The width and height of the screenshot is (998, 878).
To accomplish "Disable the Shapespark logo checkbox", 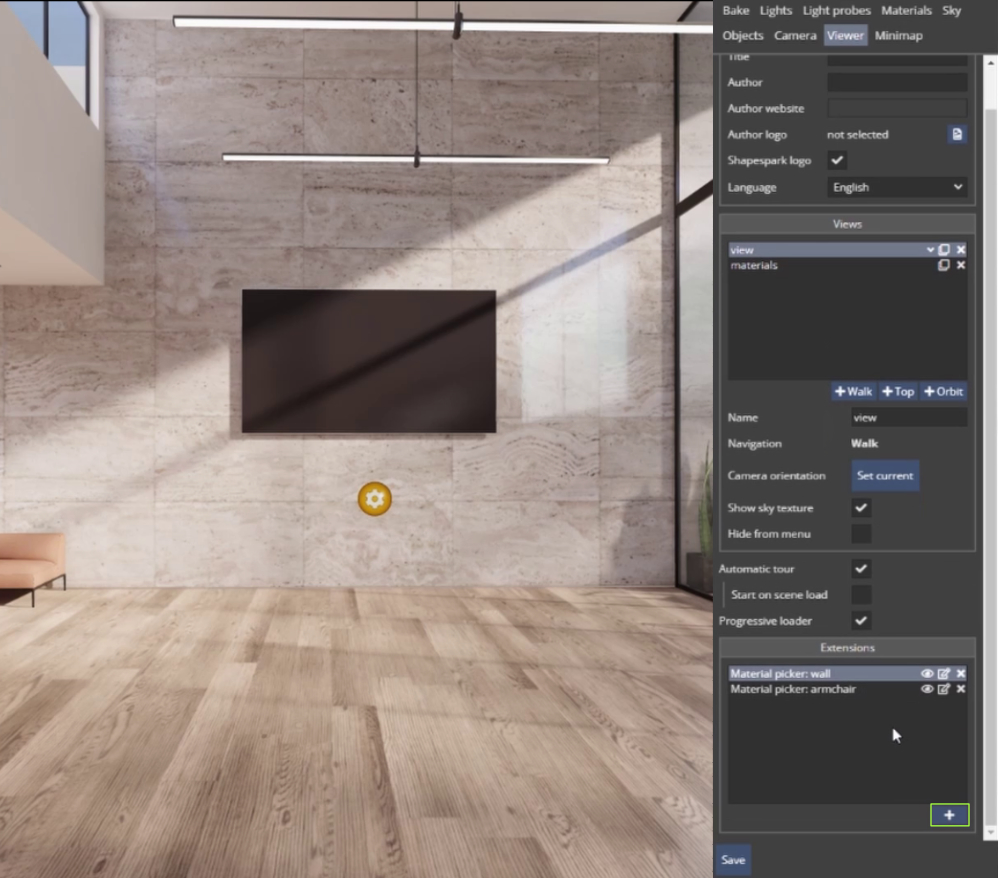I will coord(837,160).
